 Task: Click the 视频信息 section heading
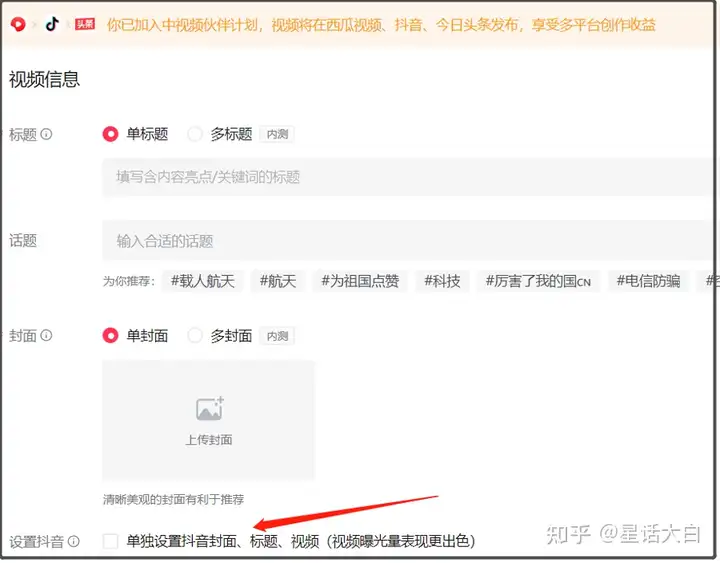45,79
